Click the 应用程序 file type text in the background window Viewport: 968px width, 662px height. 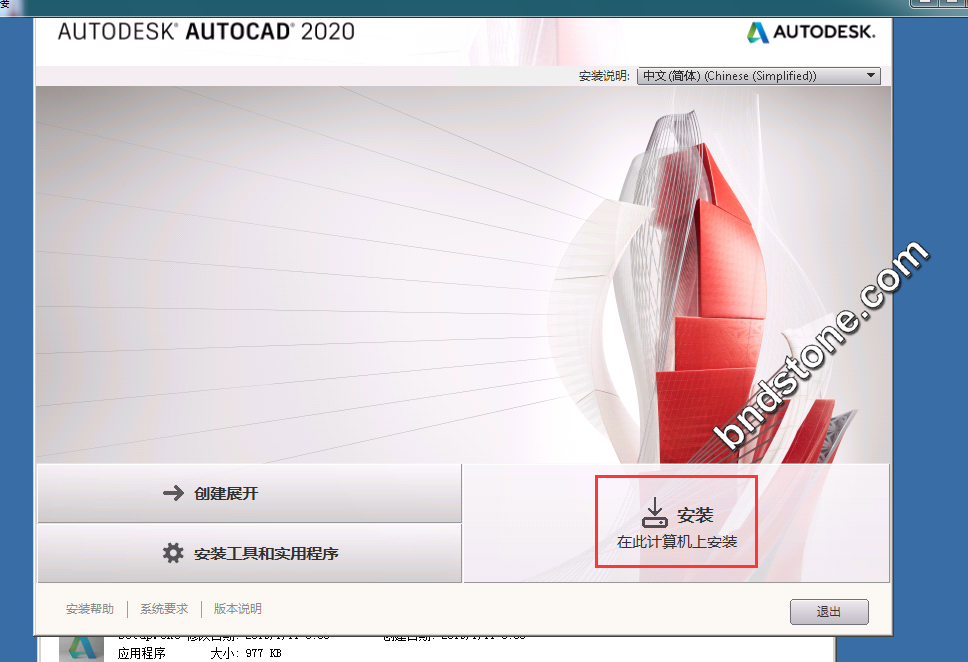tap(142, 653)
